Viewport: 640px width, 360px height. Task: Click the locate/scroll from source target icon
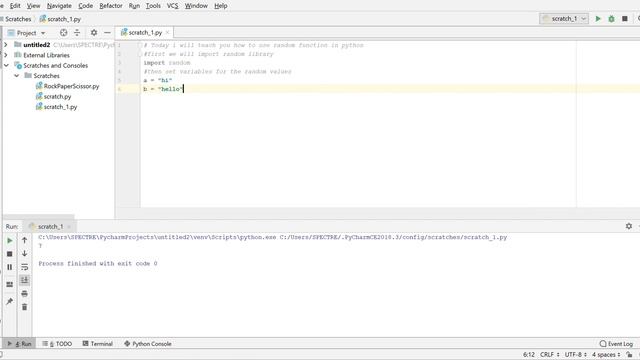pos(63,33)
